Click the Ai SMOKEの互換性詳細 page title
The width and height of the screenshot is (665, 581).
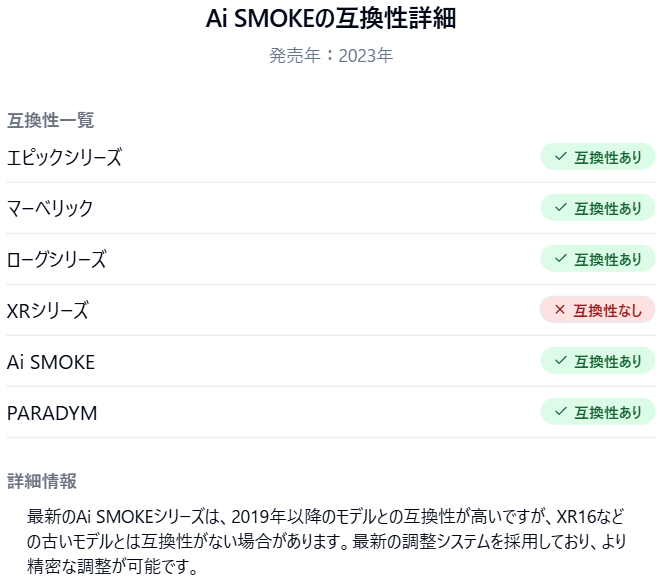pyautogui.click(x=331, y=19)
